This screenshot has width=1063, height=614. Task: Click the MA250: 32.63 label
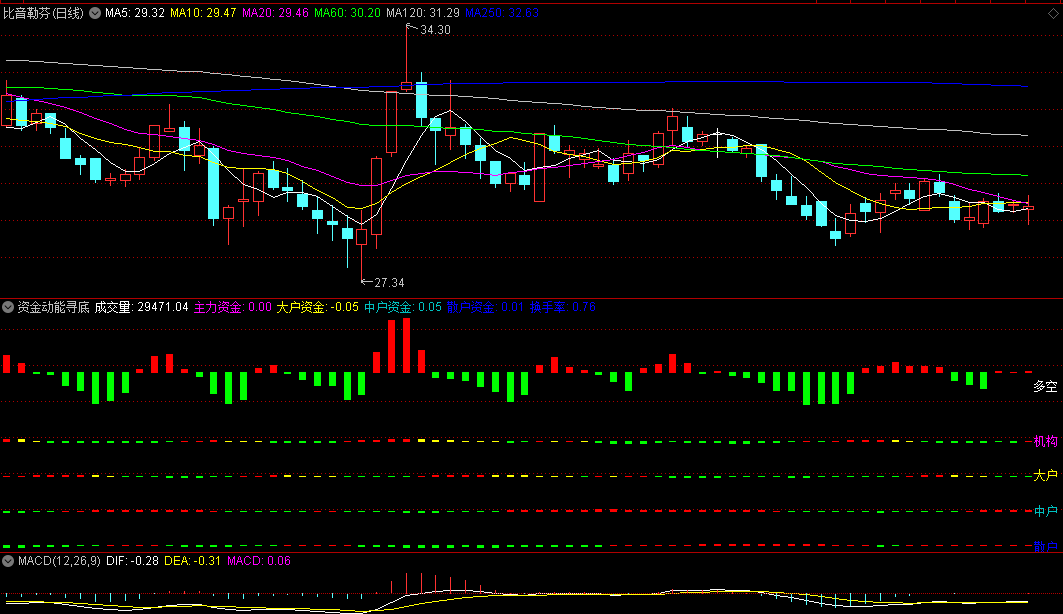pos(502,13)
